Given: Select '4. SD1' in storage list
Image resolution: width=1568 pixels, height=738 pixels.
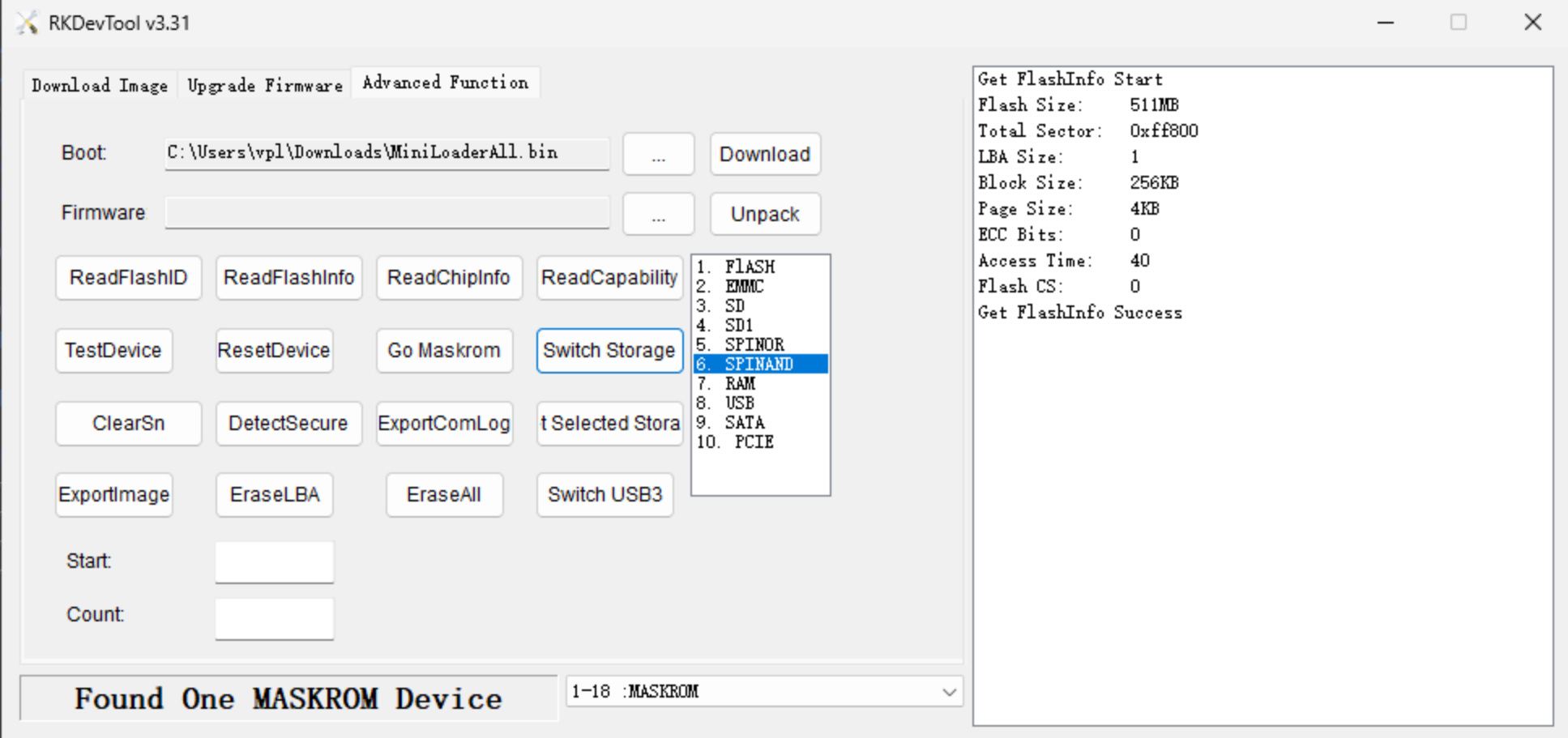Looking at the screenshot, I should coord(760,325).
